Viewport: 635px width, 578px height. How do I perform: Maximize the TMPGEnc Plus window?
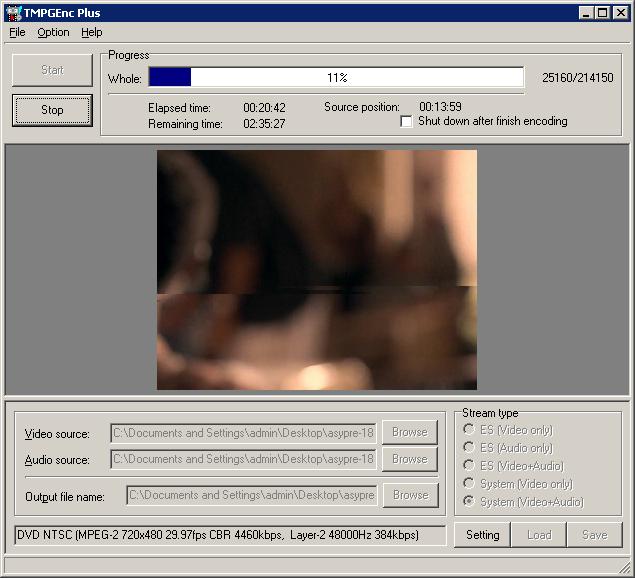click(602, 13)
